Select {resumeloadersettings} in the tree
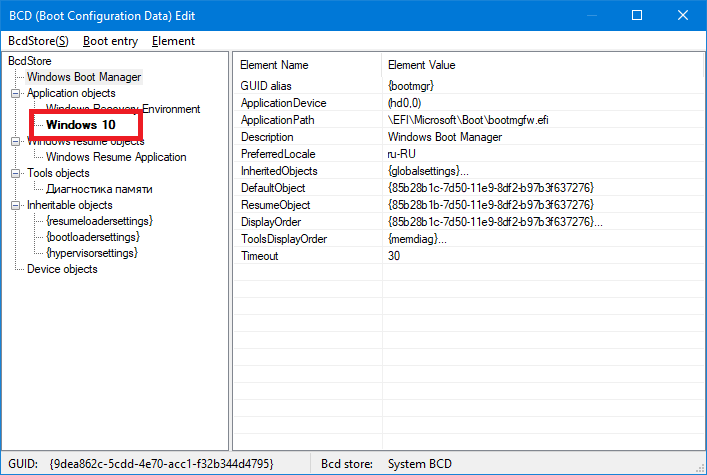Screen dimensions: 707x475 (x=100, y=221)
